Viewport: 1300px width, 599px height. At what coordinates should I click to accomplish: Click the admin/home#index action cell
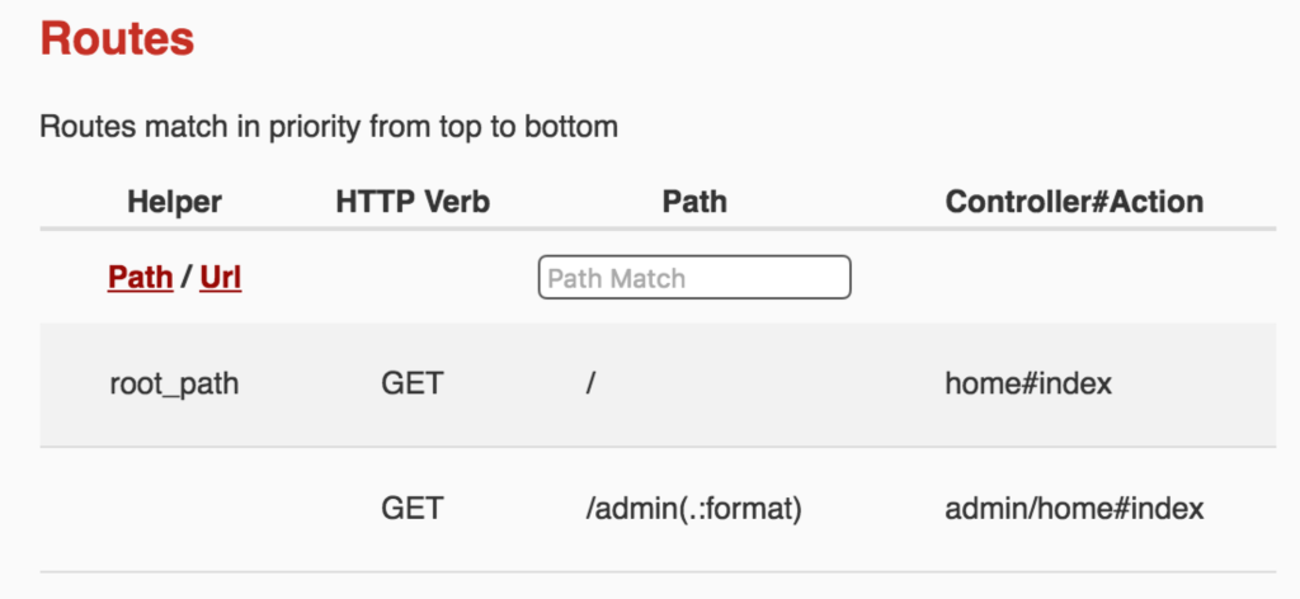tap(1074, 509)
